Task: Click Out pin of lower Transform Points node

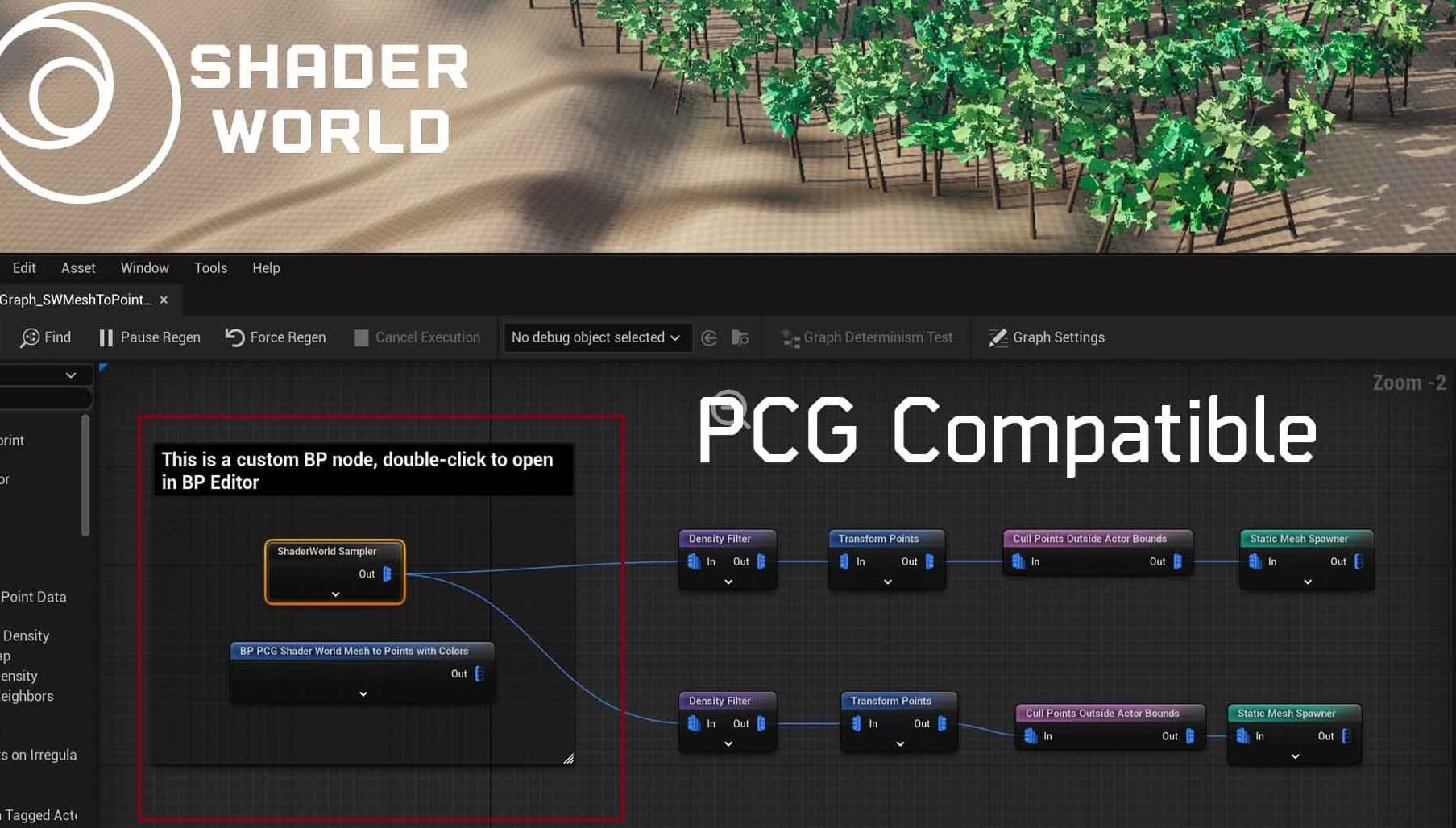Action: [943, 723]
